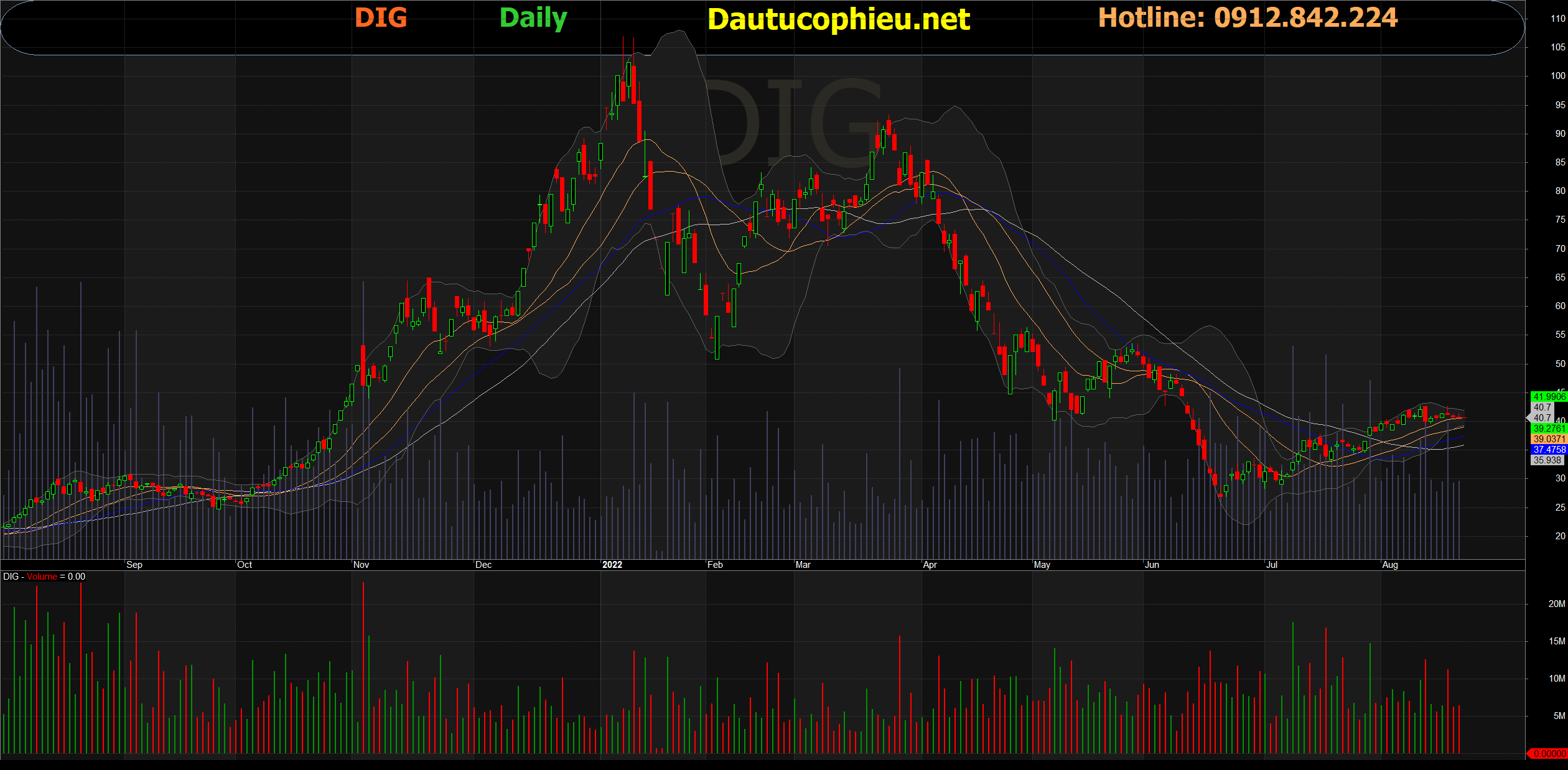Open the Dautucophieu.net link text

[x=838, y=19]
